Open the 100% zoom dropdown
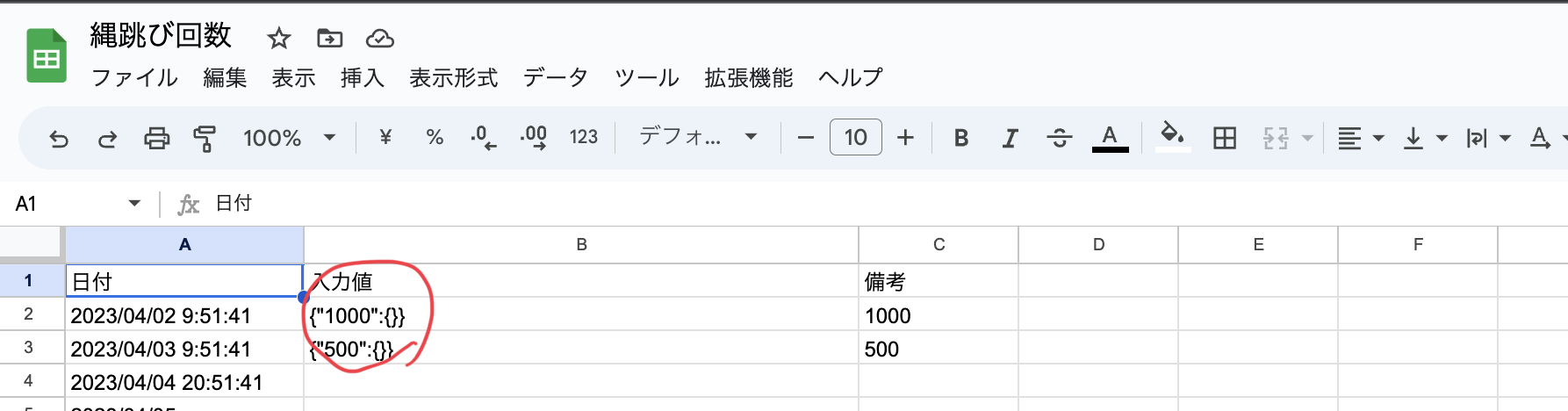 [289, 138]
